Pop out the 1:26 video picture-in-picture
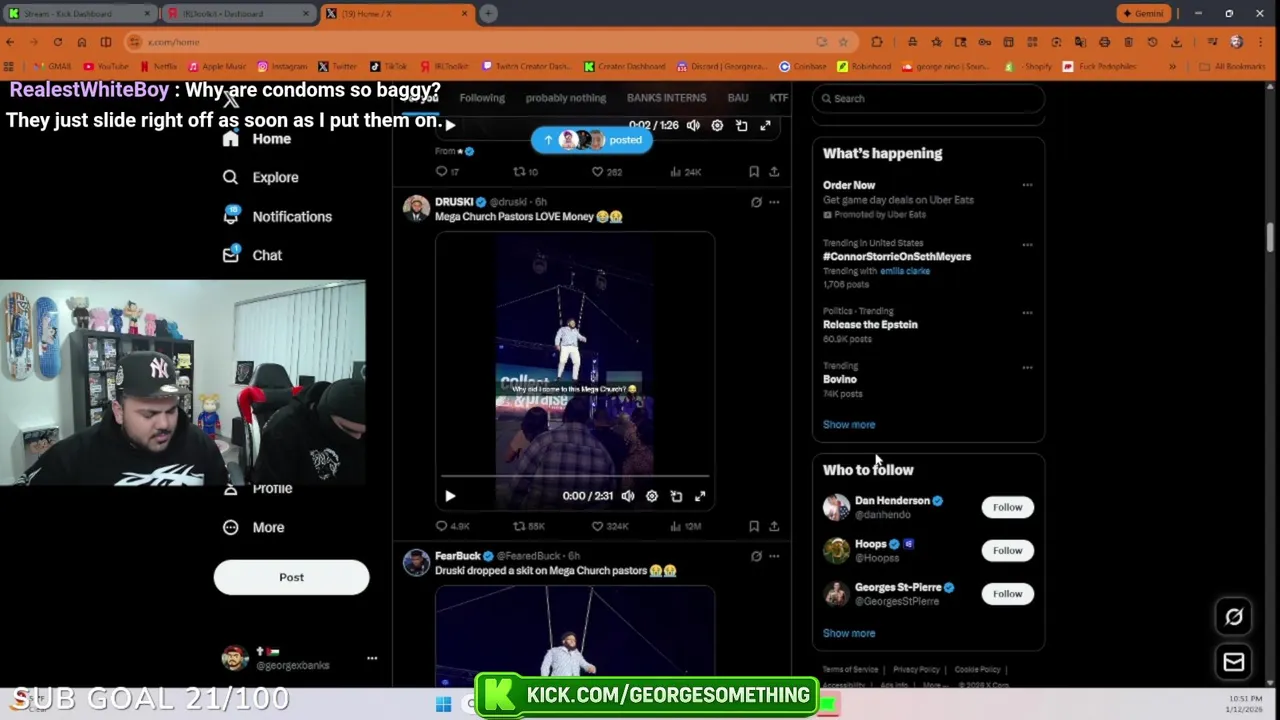The width and height of the screenshot is (1280, 720). (x=741, y=125)
